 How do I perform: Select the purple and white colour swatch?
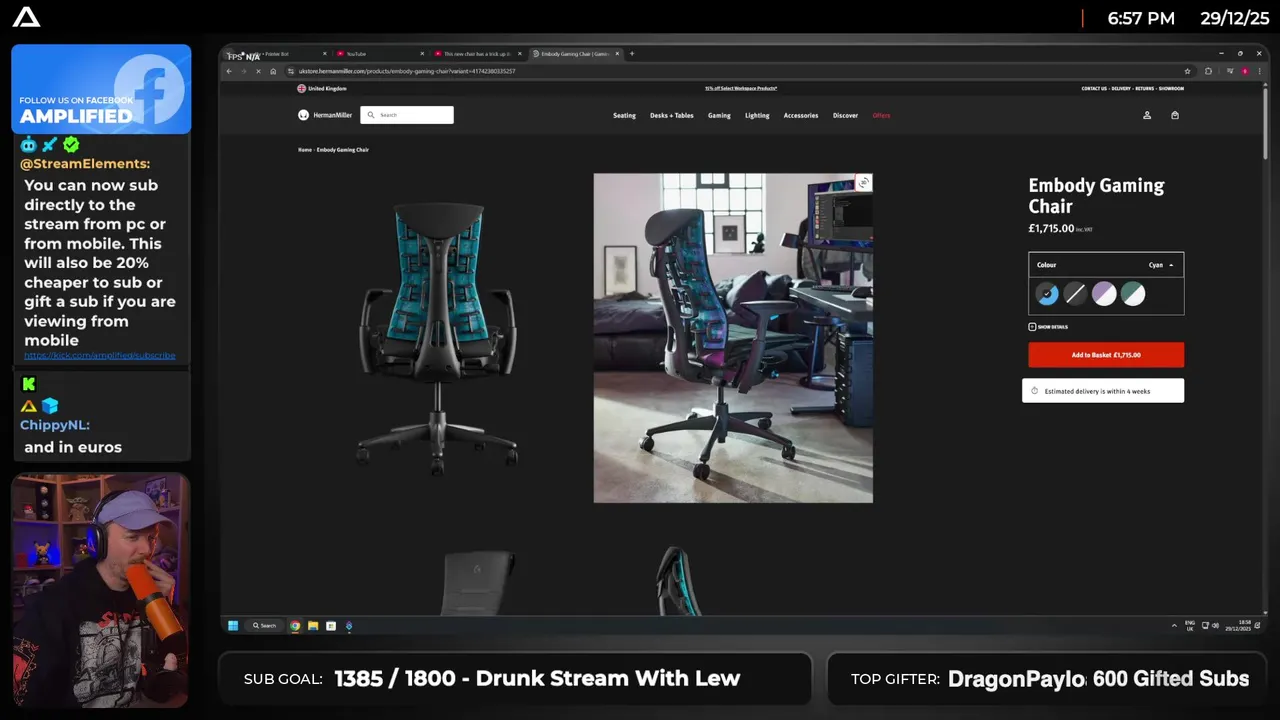pyautogui.click(x=1104, y=294)
